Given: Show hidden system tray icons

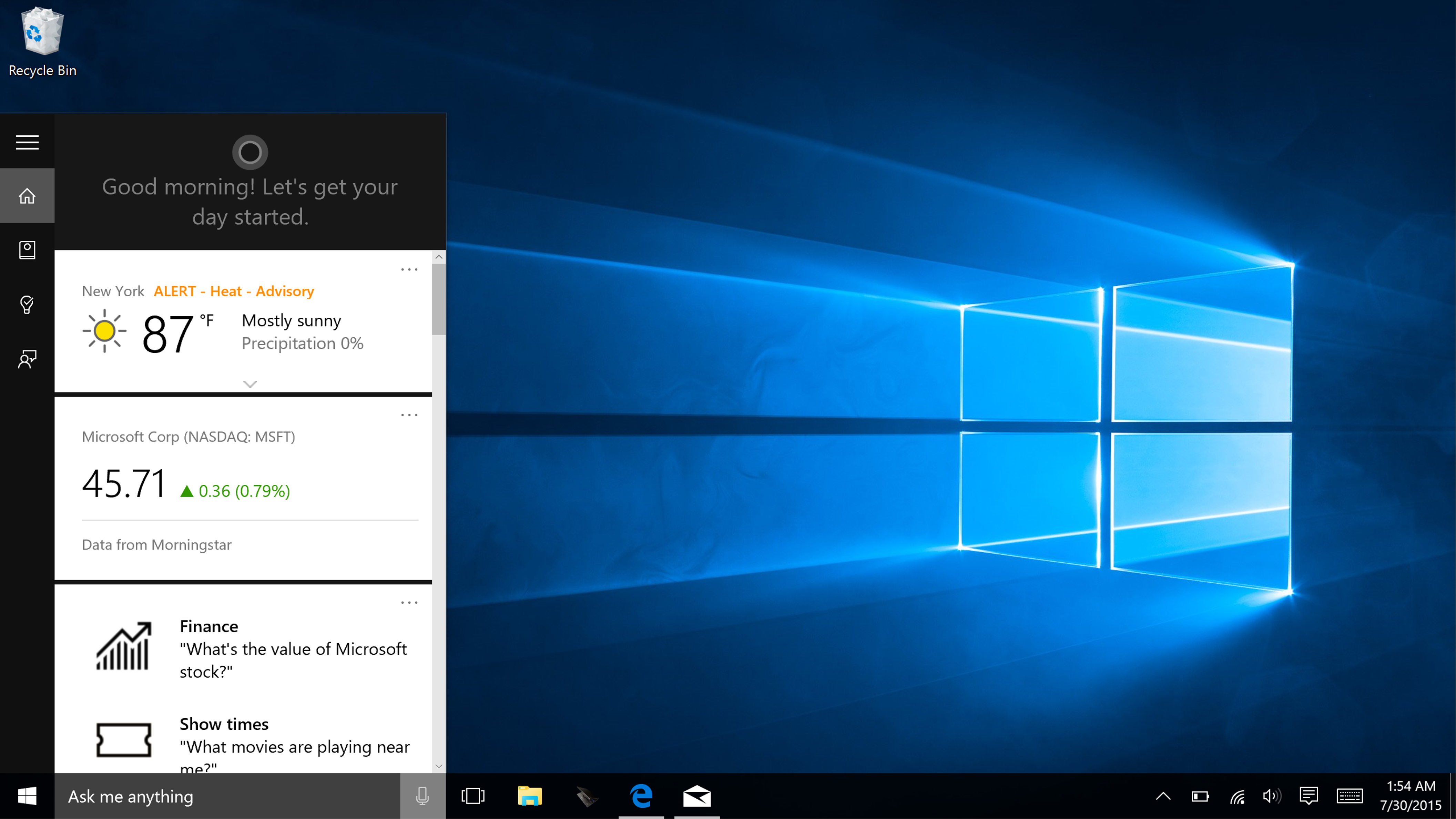Looking at the screenshot, I should pos(1163,796).
